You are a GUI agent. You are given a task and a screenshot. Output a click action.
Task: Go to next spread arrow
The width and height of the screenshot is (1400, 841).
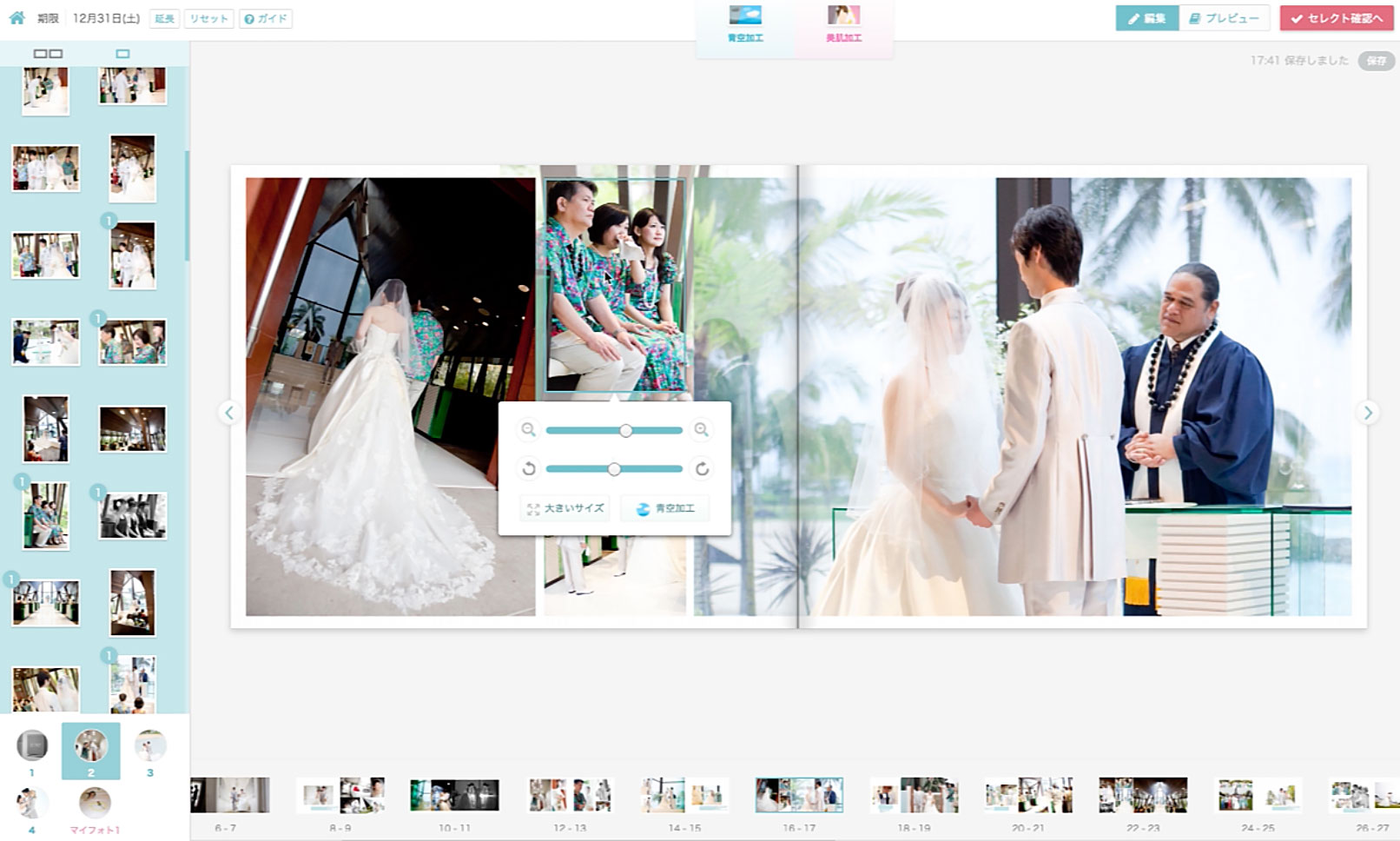coord(1368,413)
